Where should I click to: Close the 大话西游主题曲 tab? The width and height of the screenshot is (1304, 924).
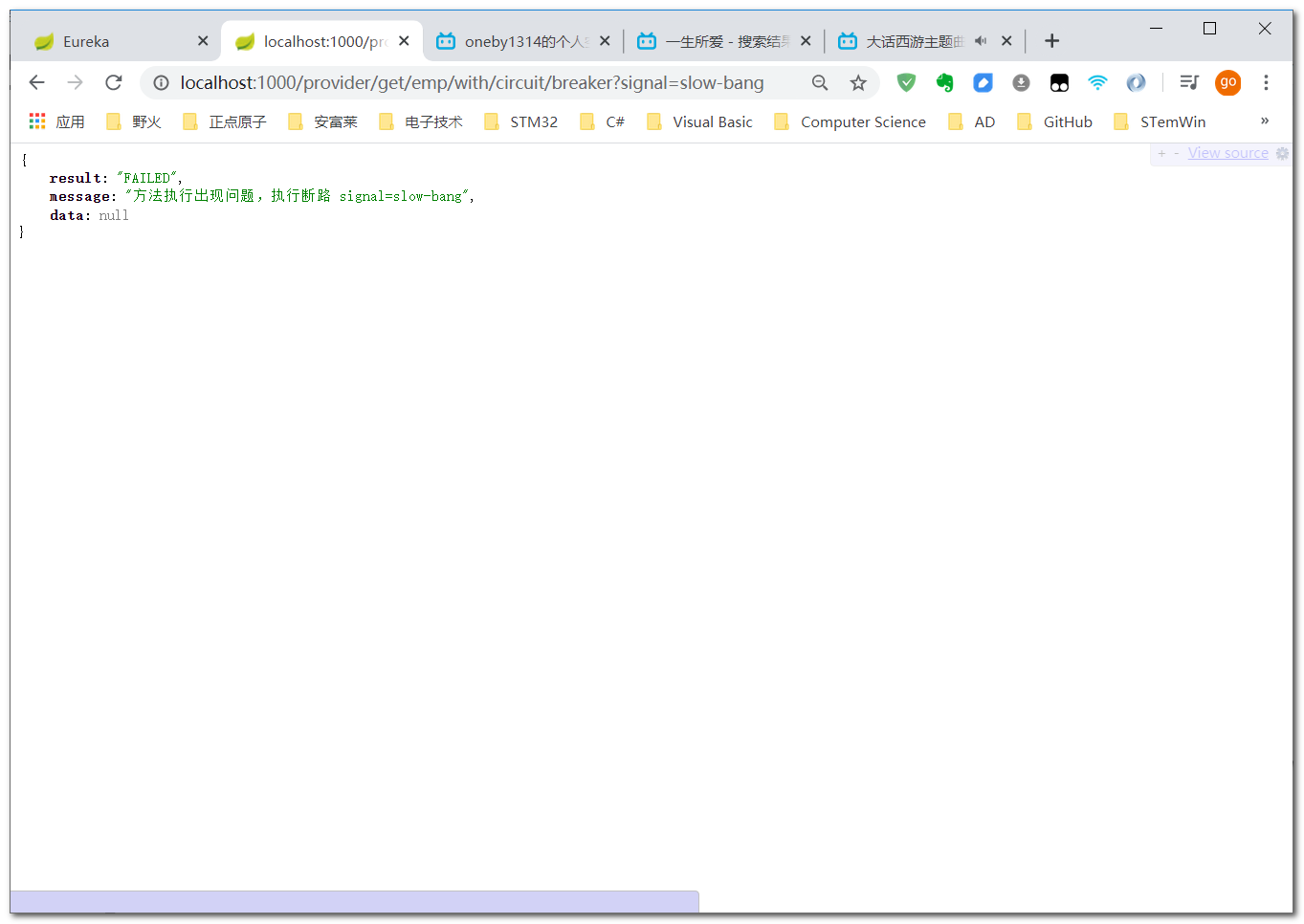click(x=1006, y=41)
